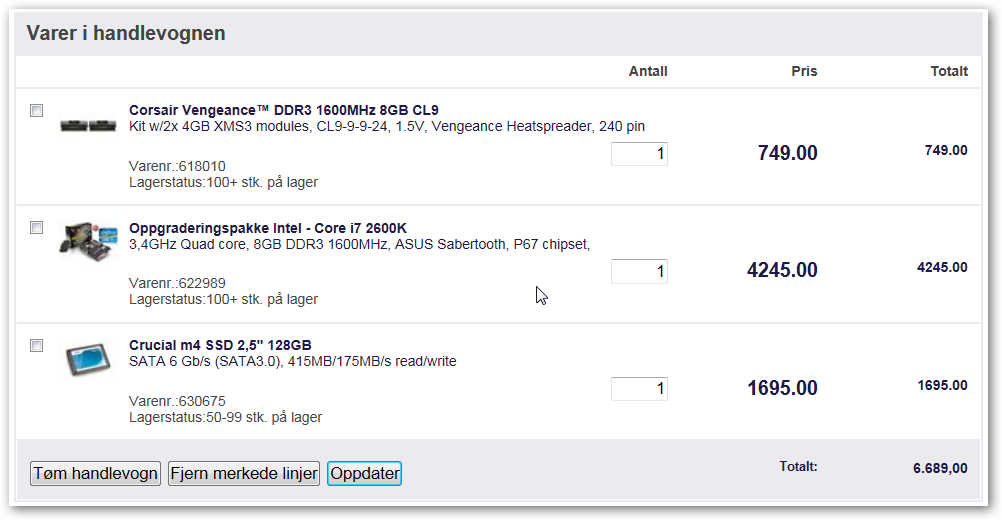1002x520 pixels.
Task: Open the Corsair Vengeance DDR3 1600MHz 8GB title
Action: (x=284, y=110)
